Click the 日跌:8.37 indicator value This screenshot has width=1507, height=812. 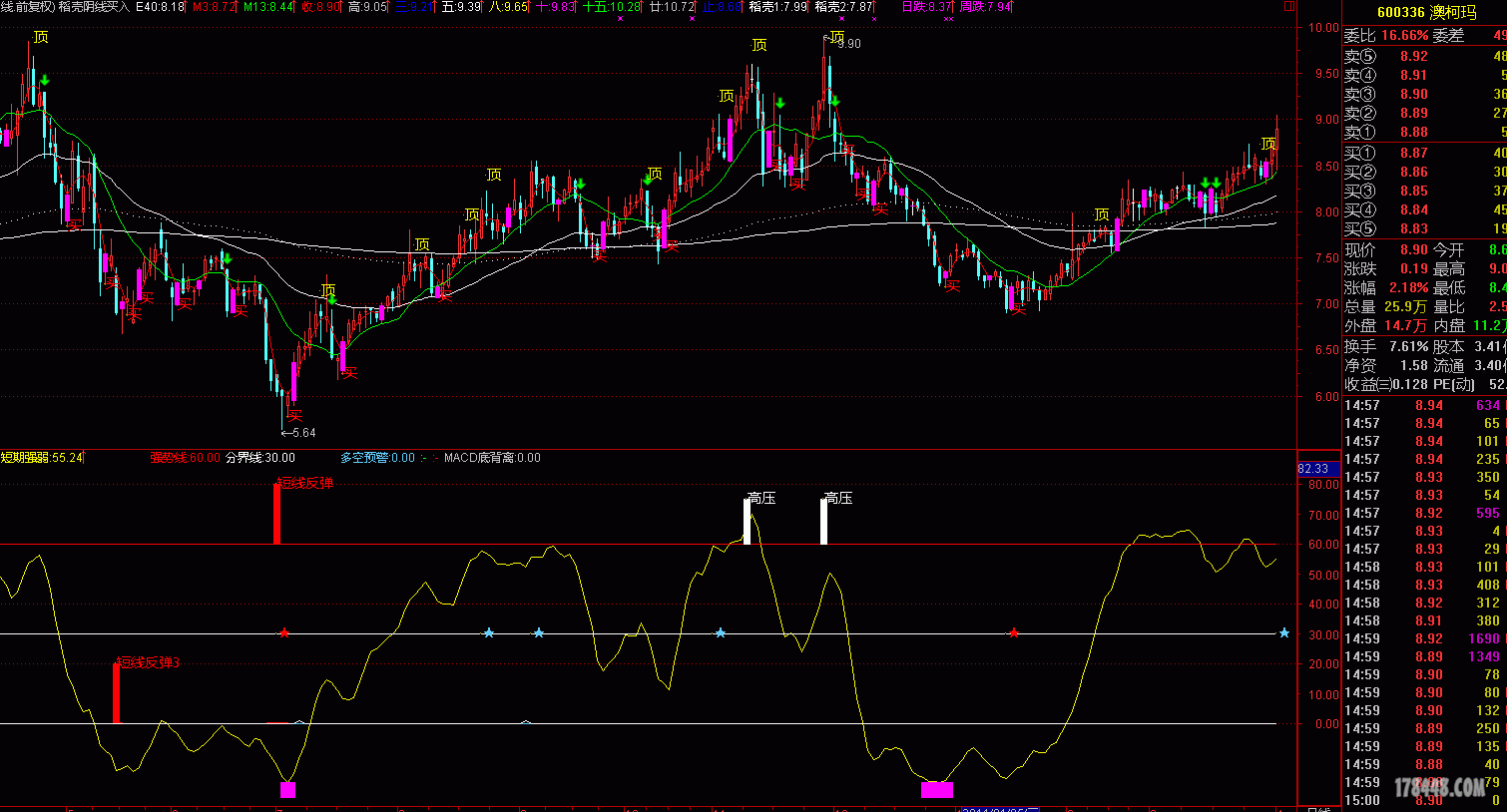tap(926, 7)
